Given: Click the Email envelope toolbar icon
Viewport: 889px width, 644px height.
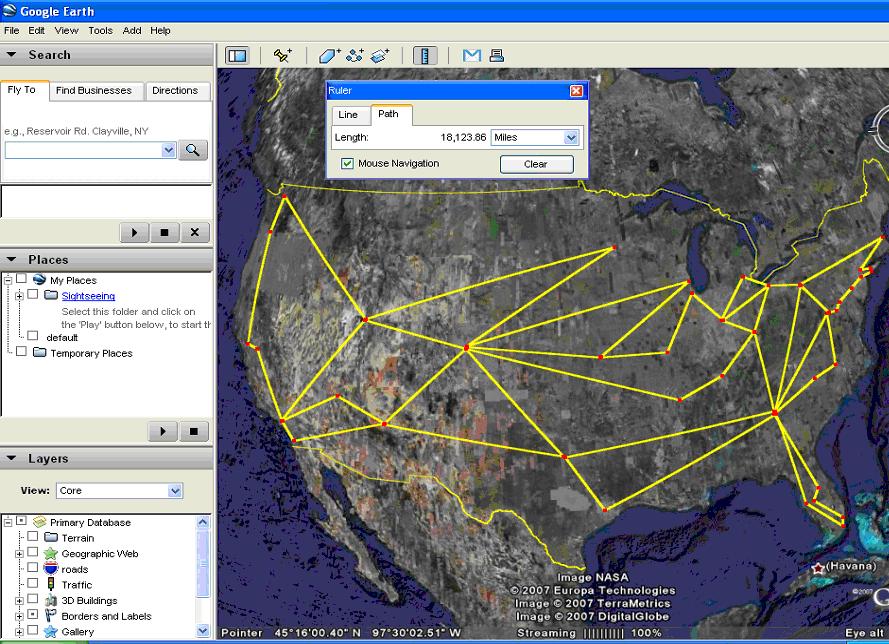Looking at the screenshot, I should (x=472, y=56).
